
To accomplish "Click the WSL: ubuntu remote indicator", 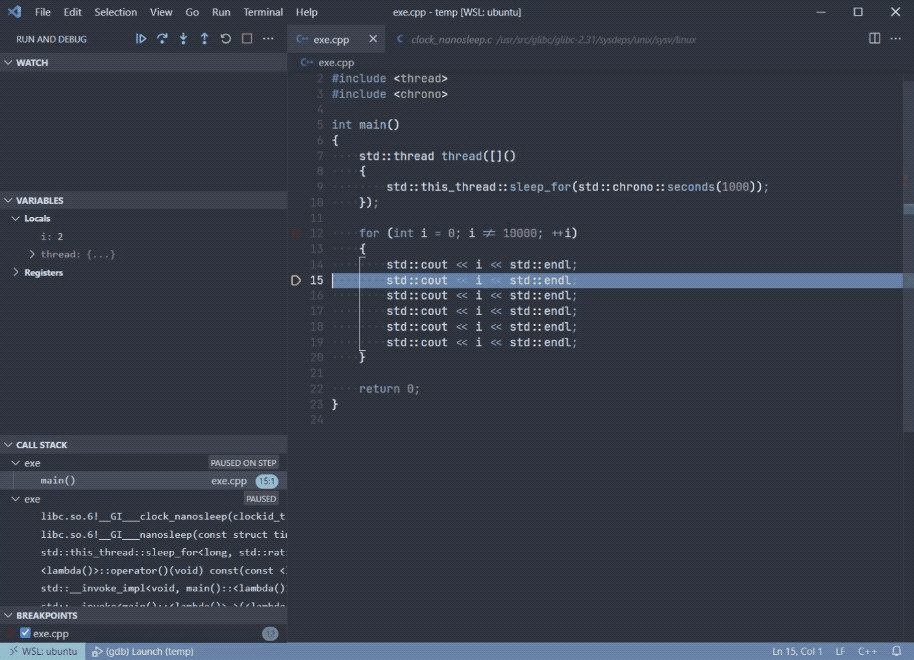I will tap(43, 651).
